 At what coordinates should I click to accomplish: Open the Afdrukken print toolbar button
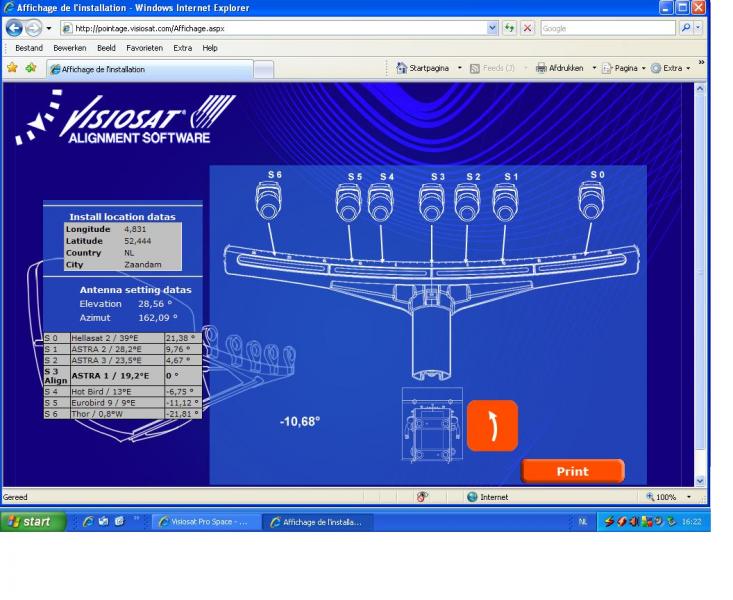coord(564,68)
